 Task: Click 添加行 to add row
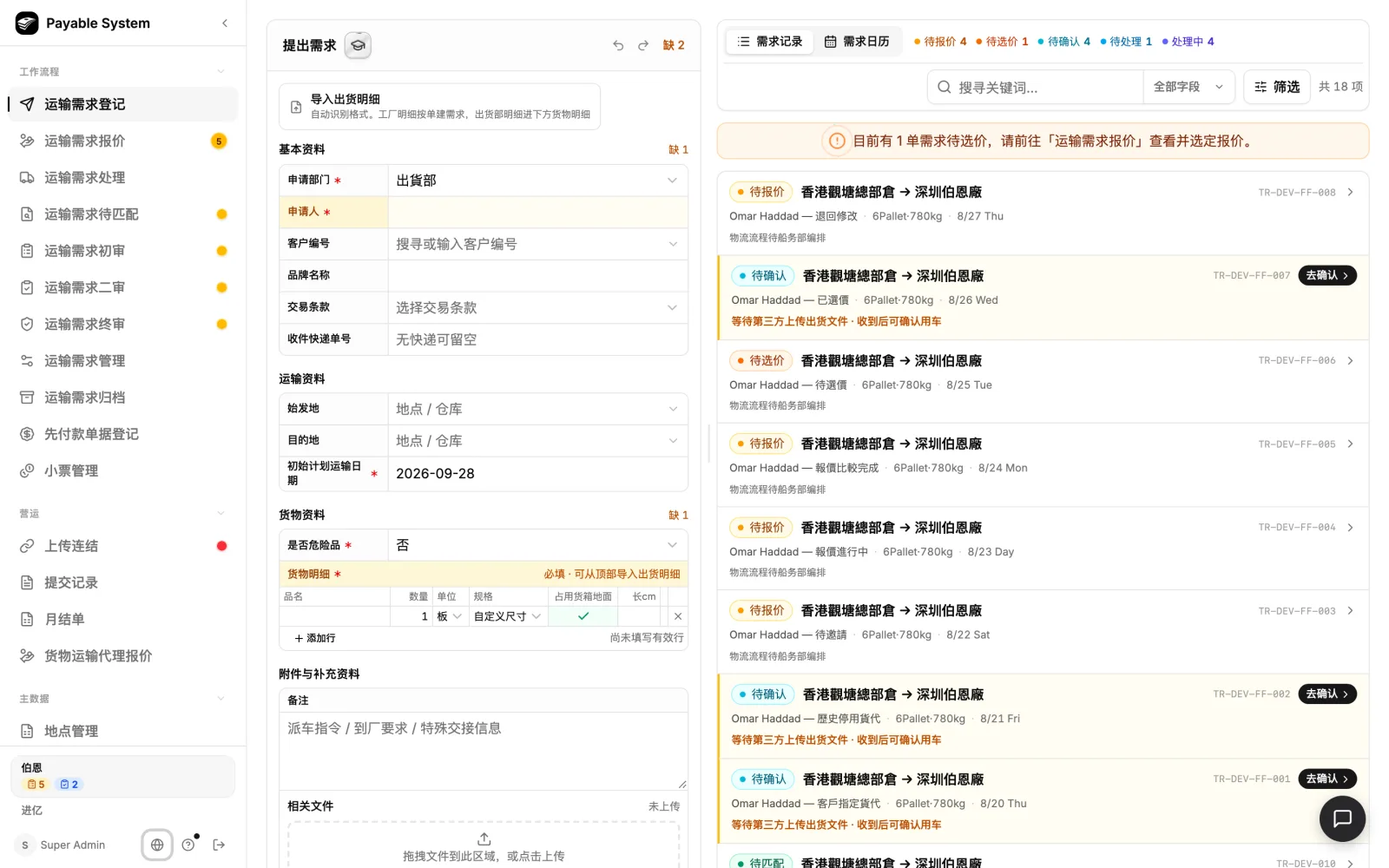pyautogui.click(x=315, y=638)
